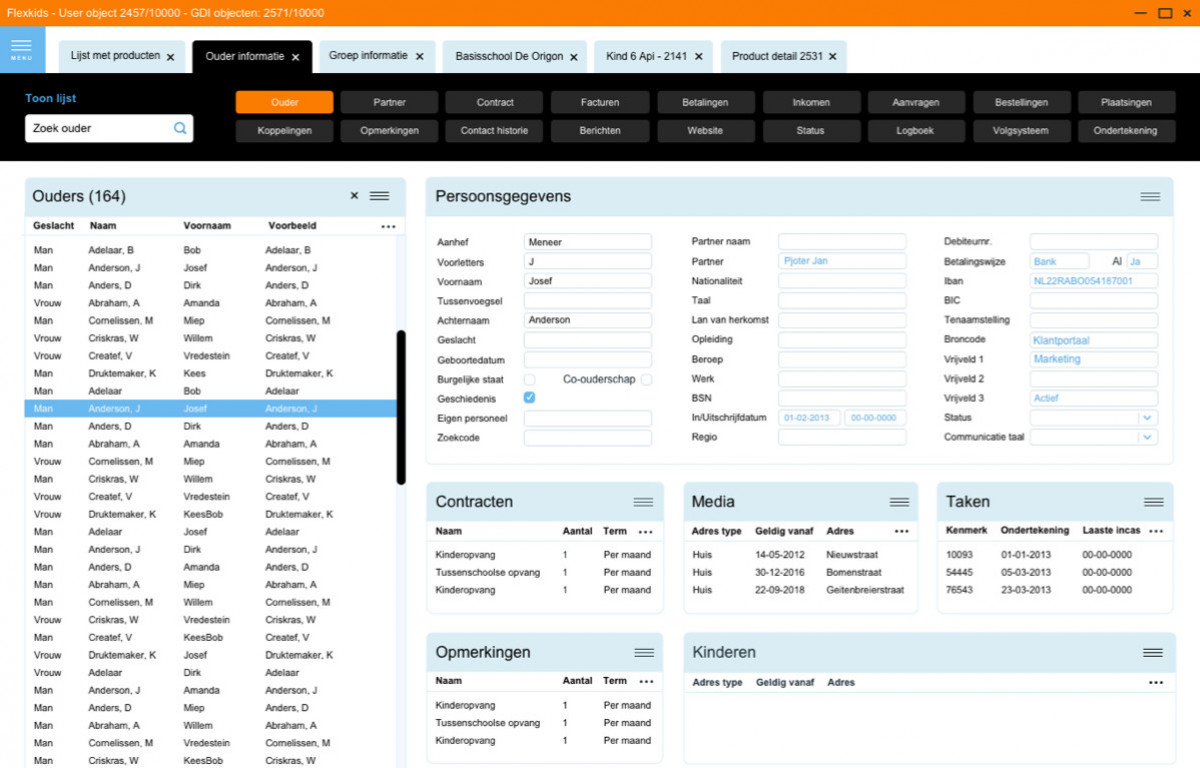Image resolution: width=1200 pixels, height=768 pixels.
Task: Open the Taken table ellipsis options
Action: (x=1156, y=532)
